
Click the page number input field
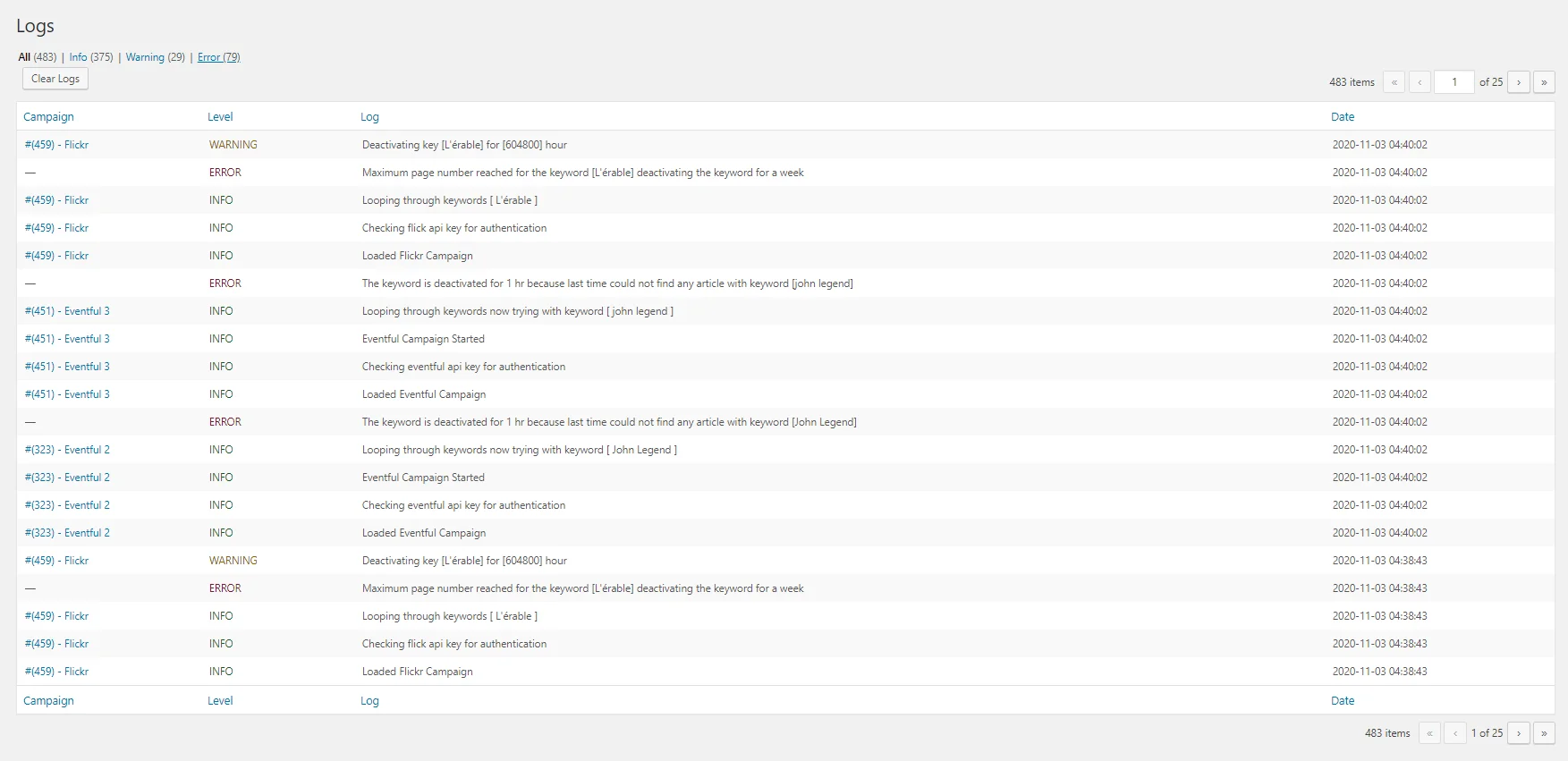(1454, 81)
